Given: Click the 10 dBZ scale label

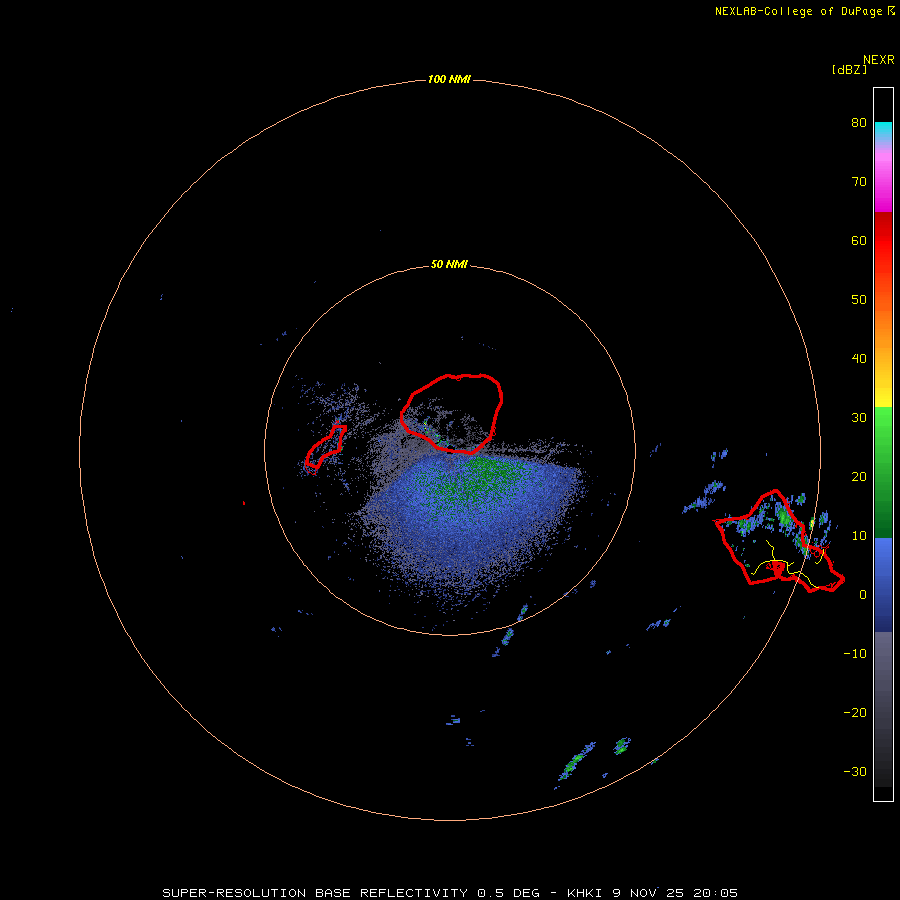Looking at the screenshot, I should (859, 536).
